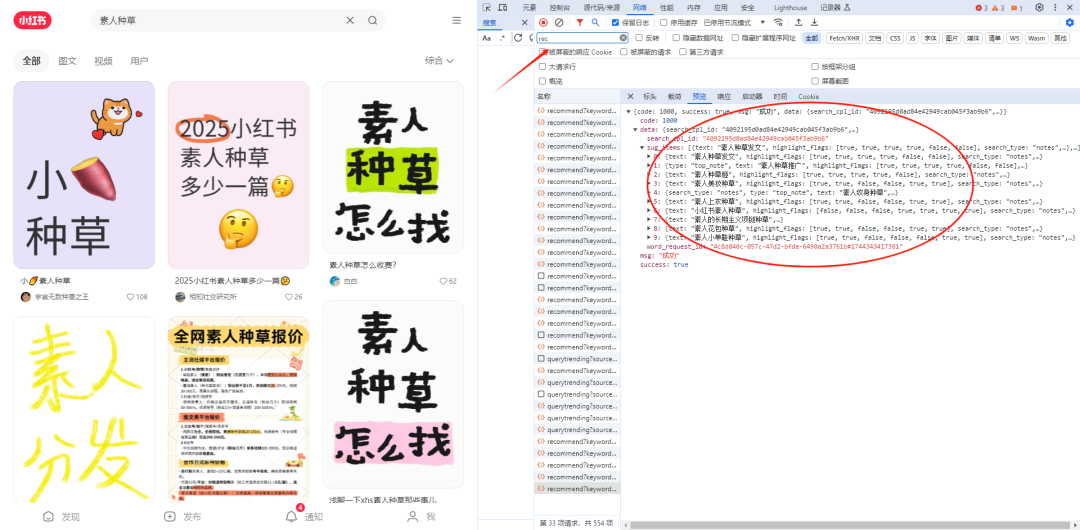
Task: Enable the 反转 checkbox
Action: (x=639, y=38)
